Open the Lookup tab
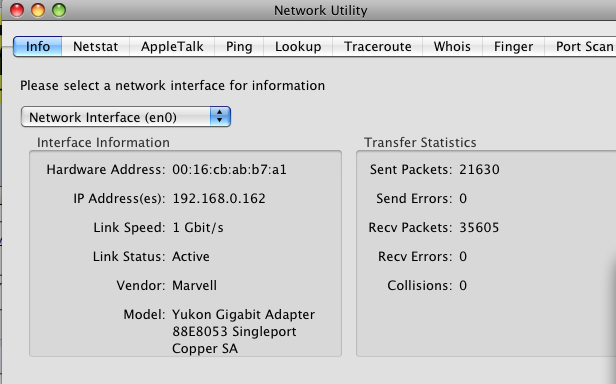 (x=298, y=46)
